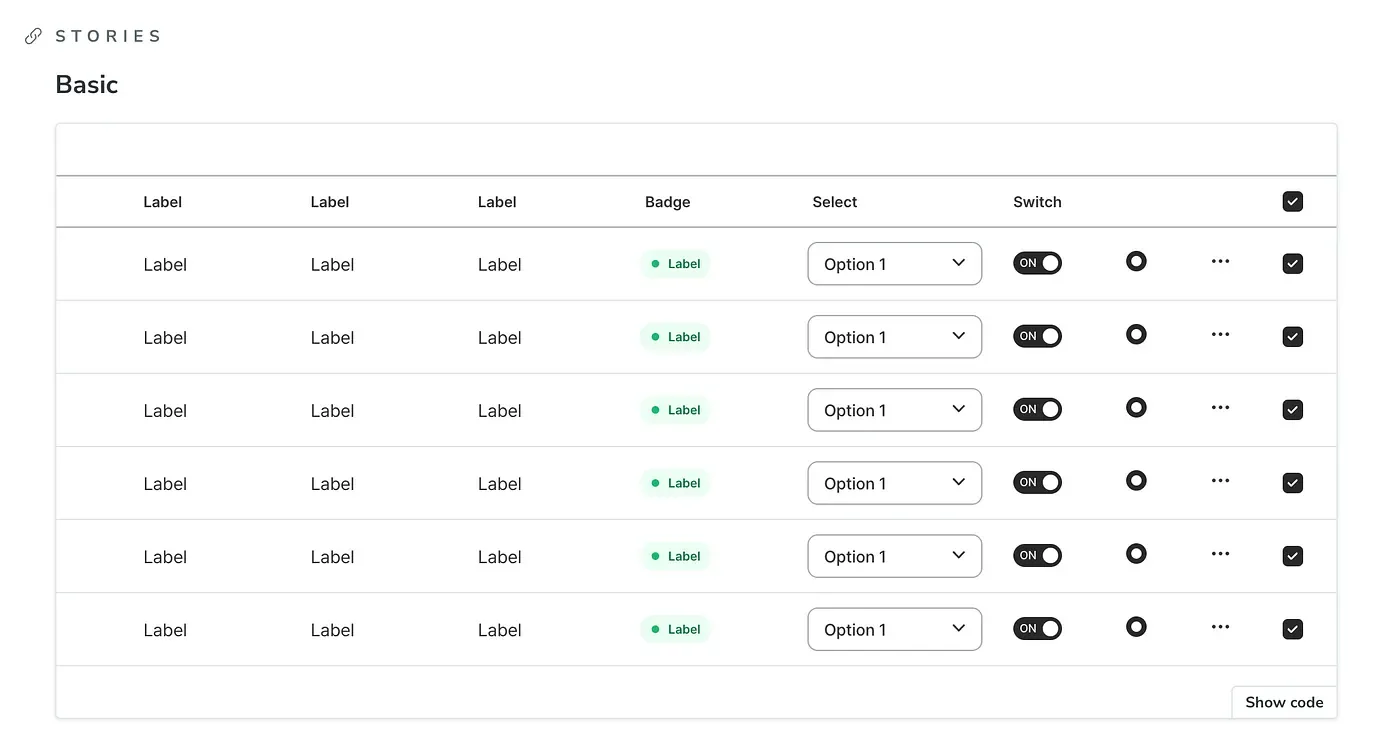Select the radio button in the second row
1400x755 pixels.
pyautogui.click(x=1136, y=334)
